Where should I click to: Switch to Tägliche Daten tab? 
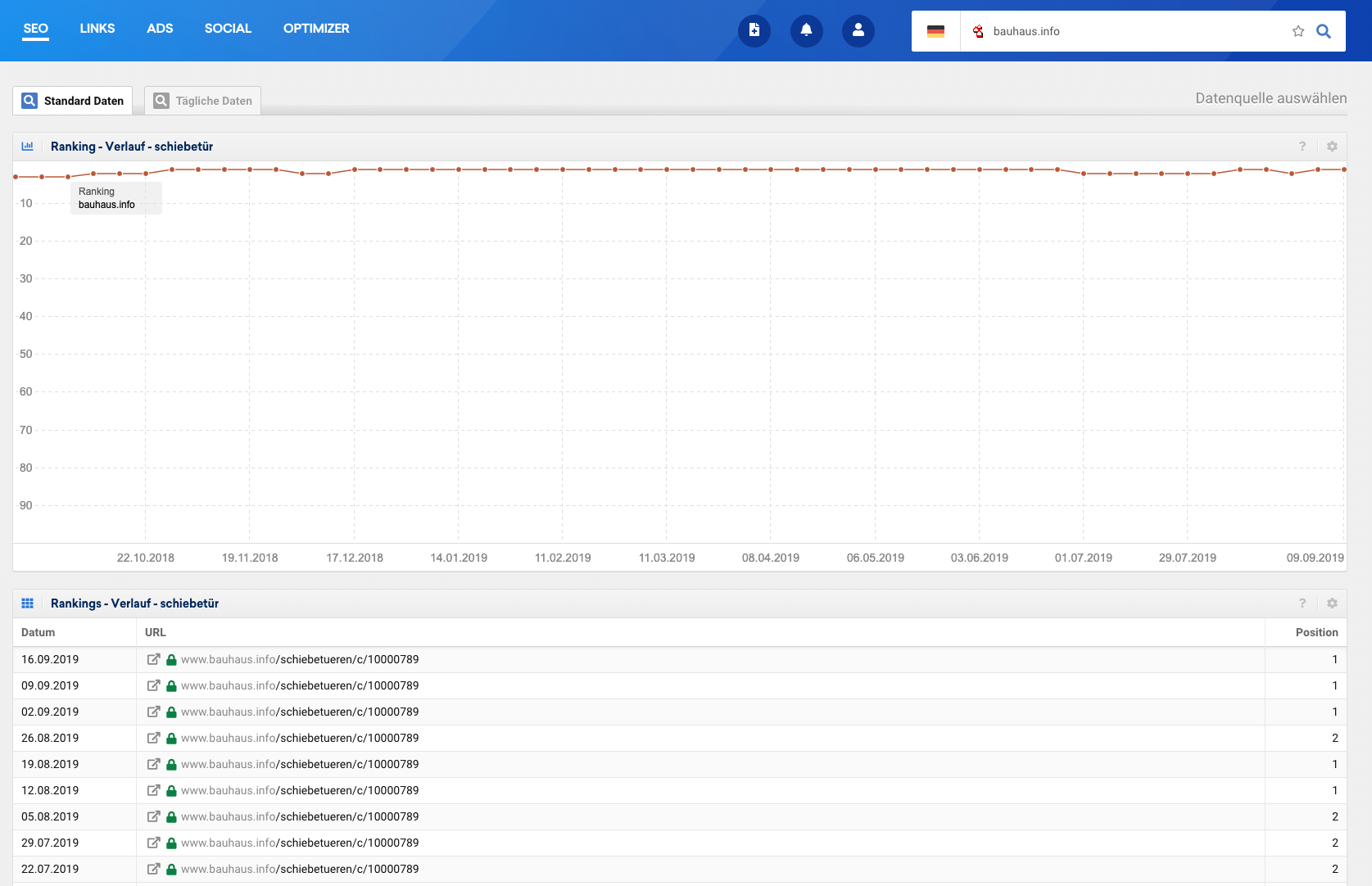(202, 101)
